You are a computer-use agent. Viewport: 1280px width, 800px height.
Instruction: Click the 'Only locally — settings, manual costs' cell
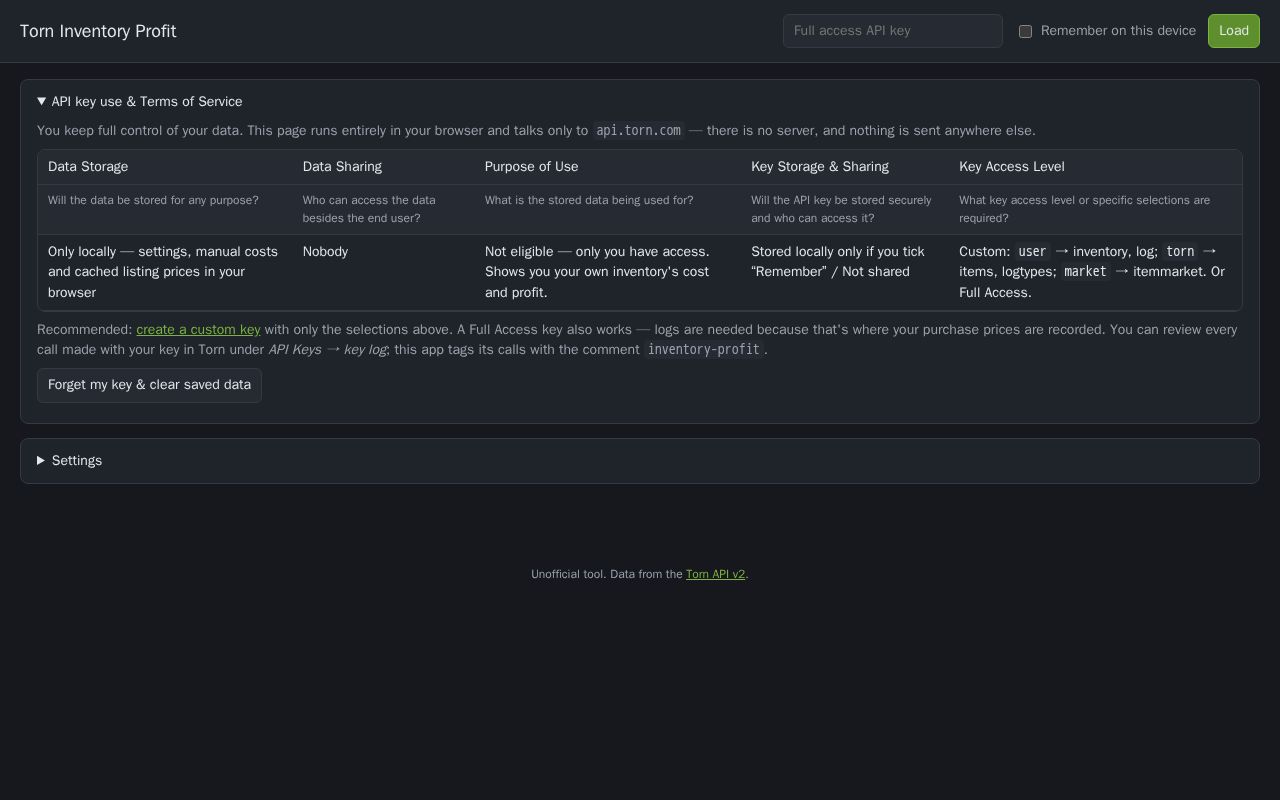[x=163, y=272]
